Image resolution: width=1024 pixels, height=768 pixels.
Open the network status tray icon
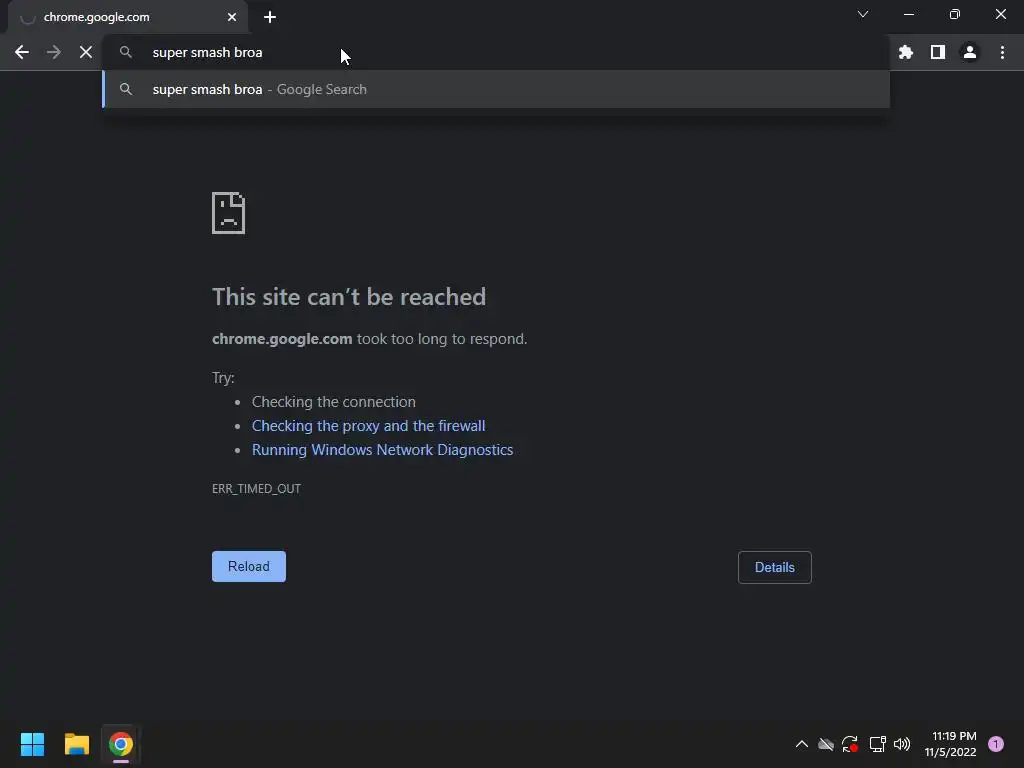tap(877, 744)
